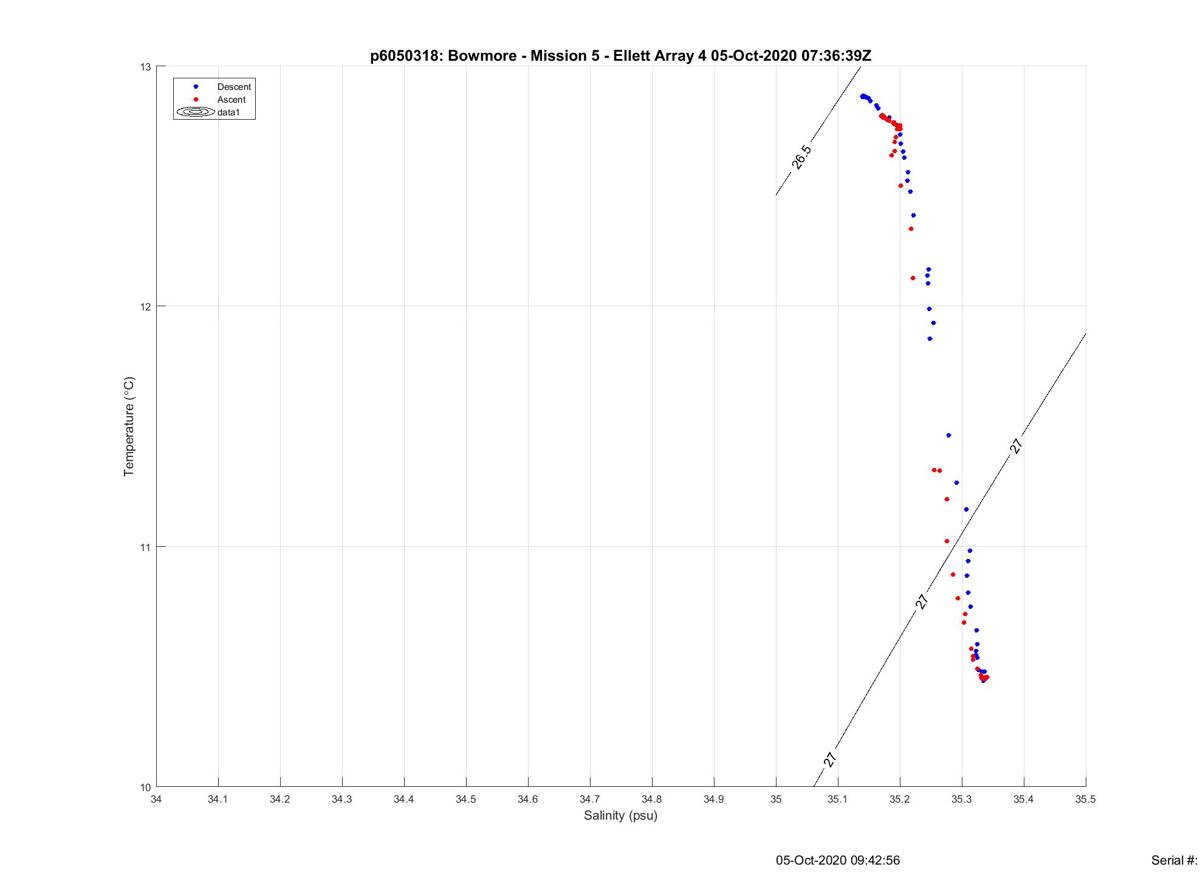Click the x-axis tick label '34.3'

click(342, 799)
